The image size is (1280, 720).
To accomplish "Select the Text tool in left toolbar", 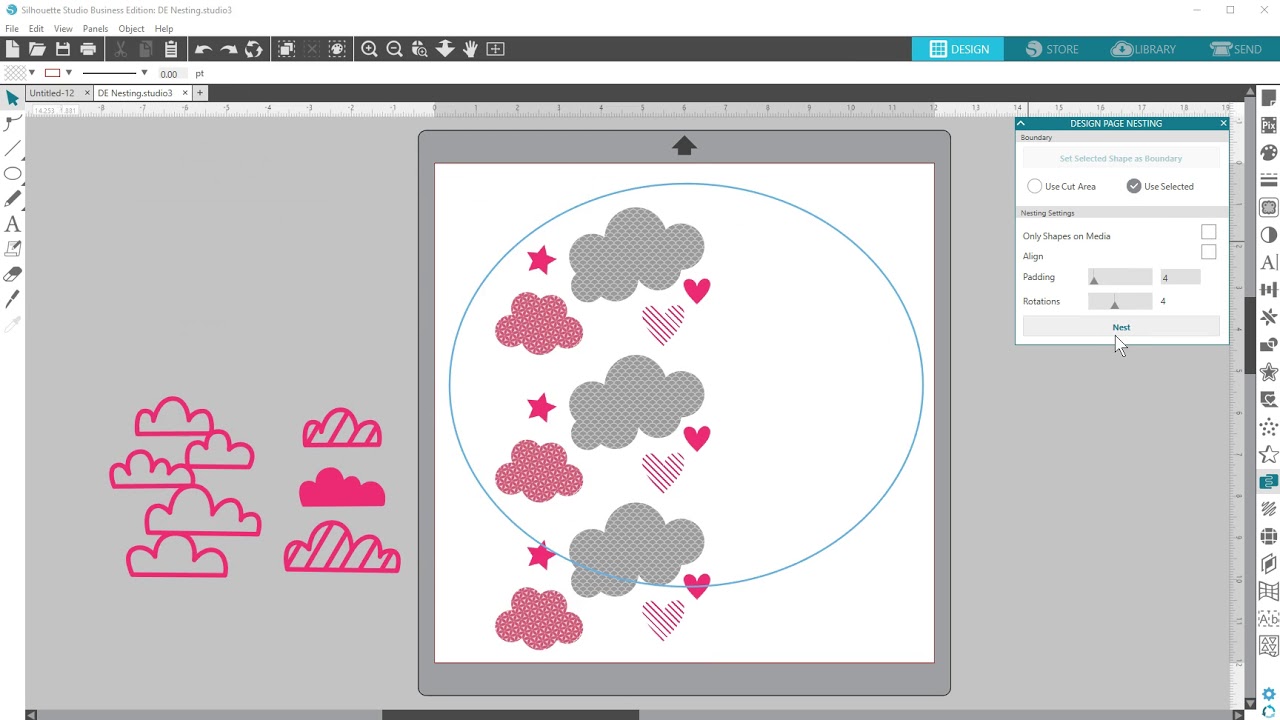I will click(12, 224).
